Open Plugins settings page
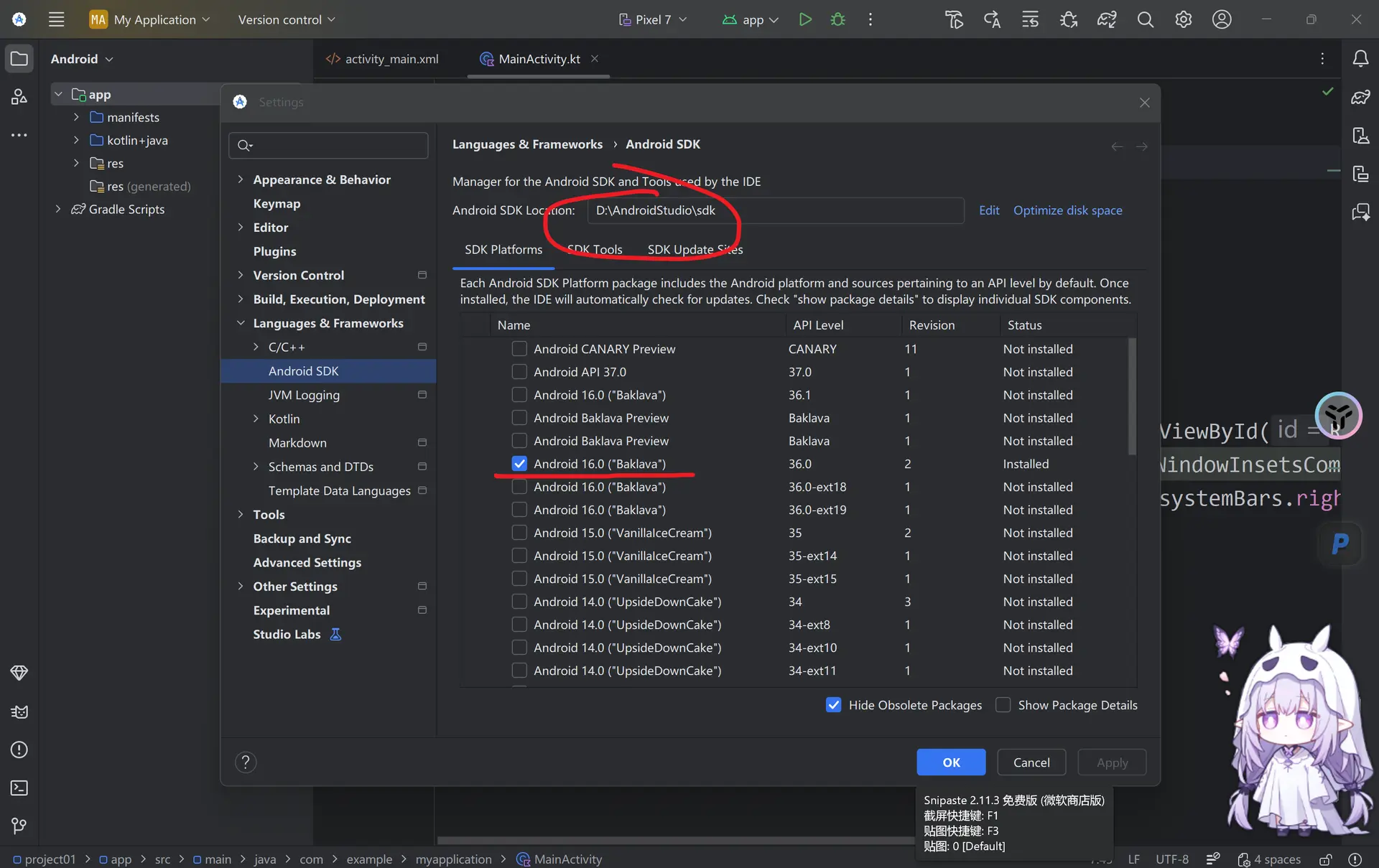 tap(274, 251)
